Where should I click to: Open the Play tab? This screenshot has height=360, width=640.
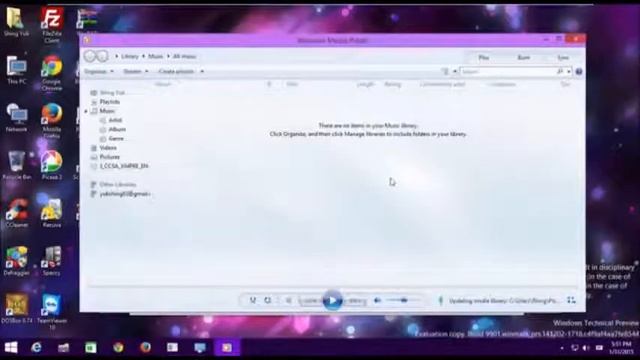(x=484, y=58)
